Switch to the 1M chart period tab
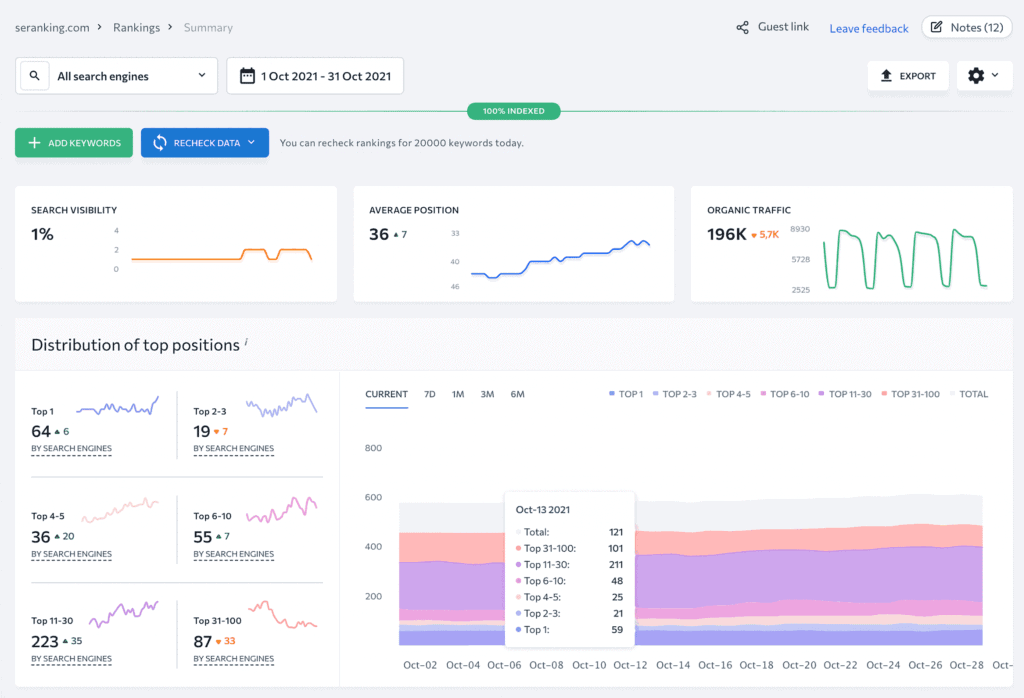This screenshot has width=1024, height=698. click(458, 394)
